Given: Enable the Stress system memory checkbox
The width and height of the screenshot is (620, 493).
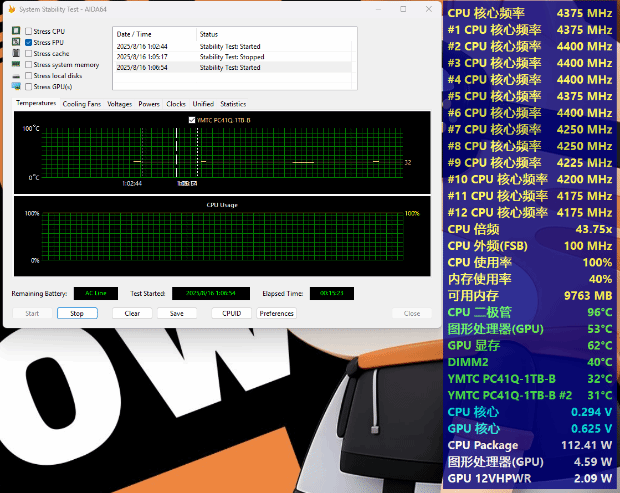Looking at the screenshot, I should [x=29, y=65].
